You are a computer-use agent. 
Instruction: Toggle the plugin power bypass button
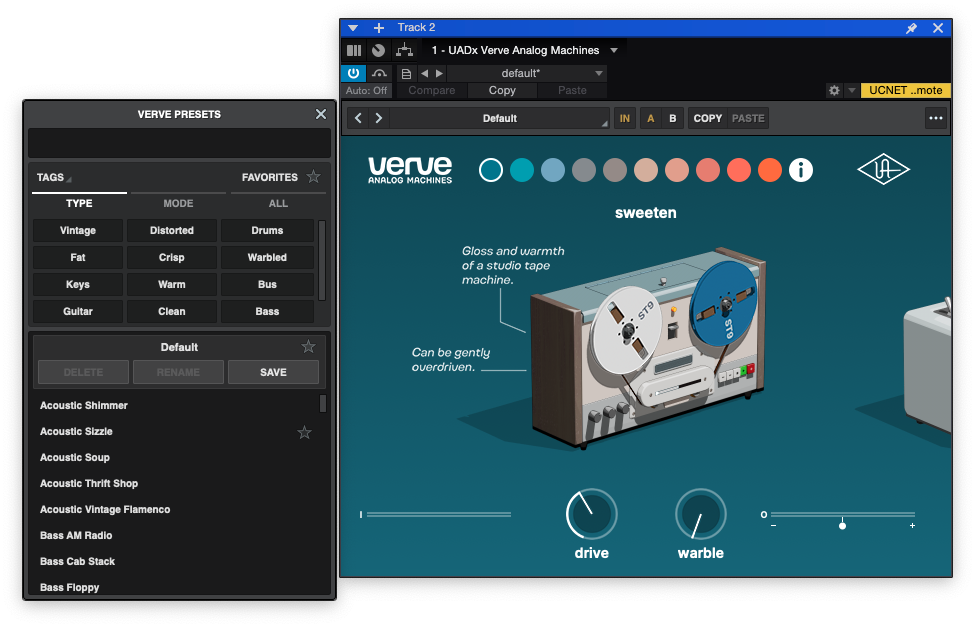353,73
